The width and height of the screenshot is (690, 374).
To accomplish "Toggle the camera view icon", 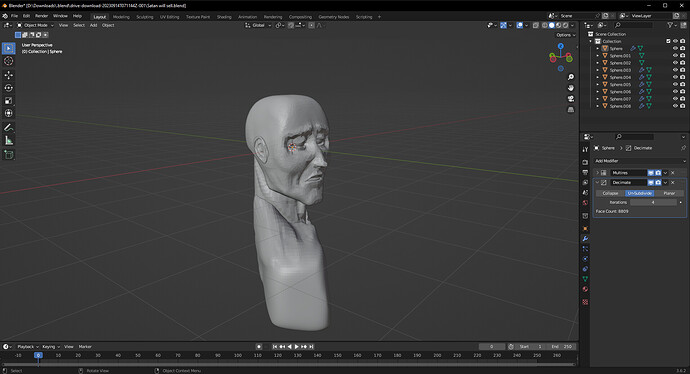I will click(571, 99).
